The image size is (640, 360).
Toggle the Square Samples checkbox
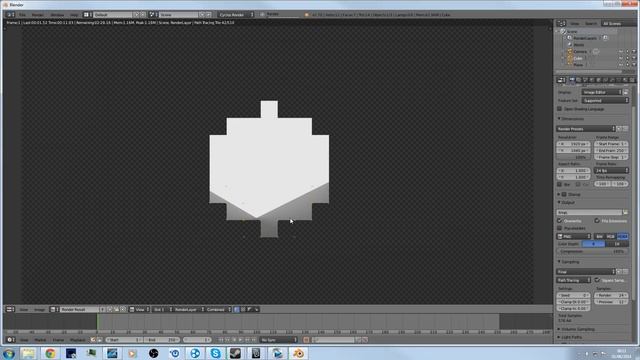(x=597, y=280)
